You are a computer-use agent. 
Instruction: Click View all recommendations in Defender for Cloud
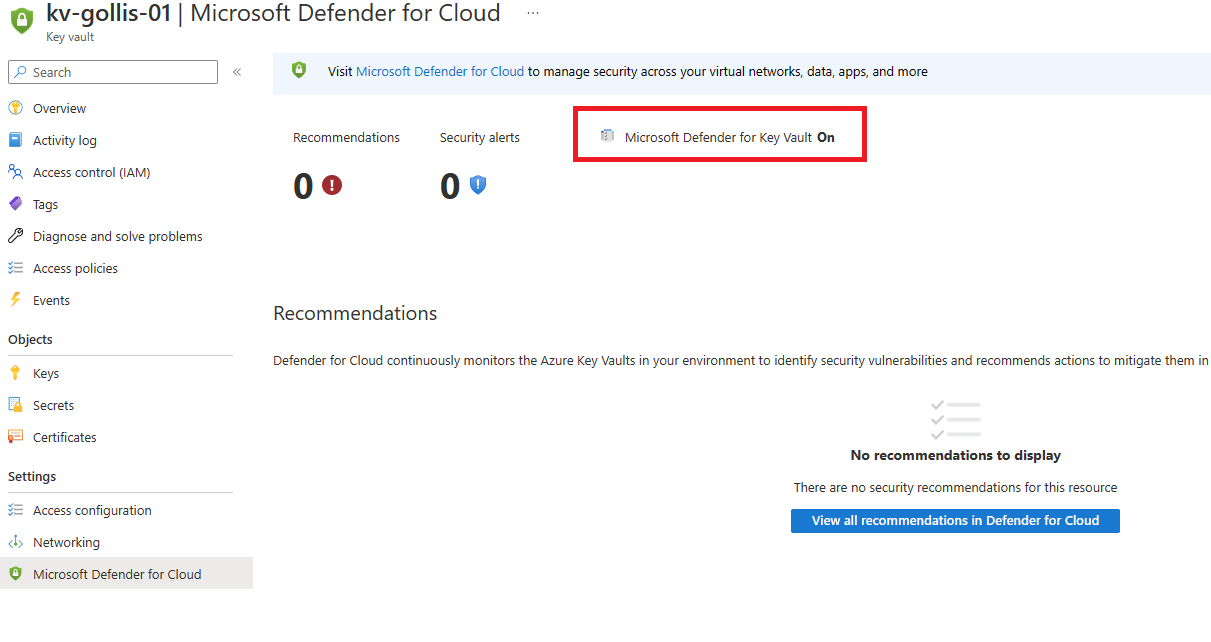point(955,520)
